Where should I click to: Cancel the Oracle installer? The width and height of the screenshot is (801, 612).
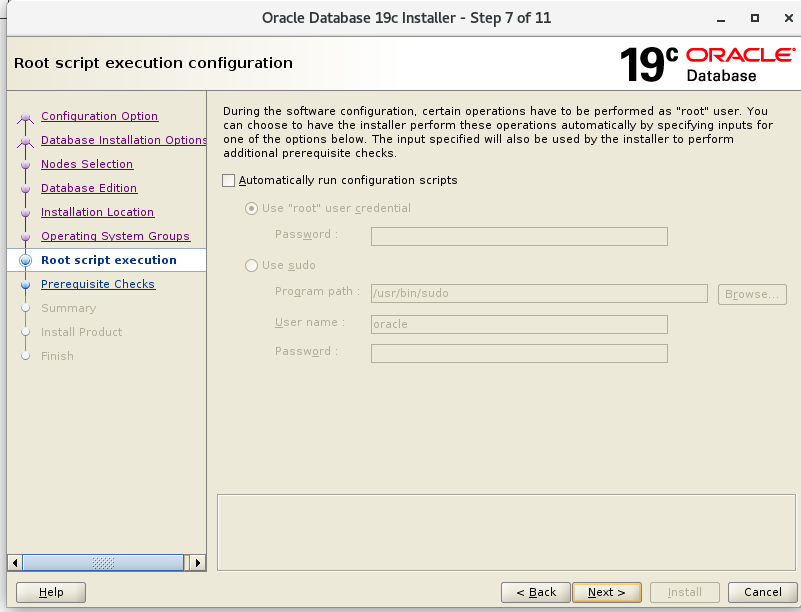(762, 592)
